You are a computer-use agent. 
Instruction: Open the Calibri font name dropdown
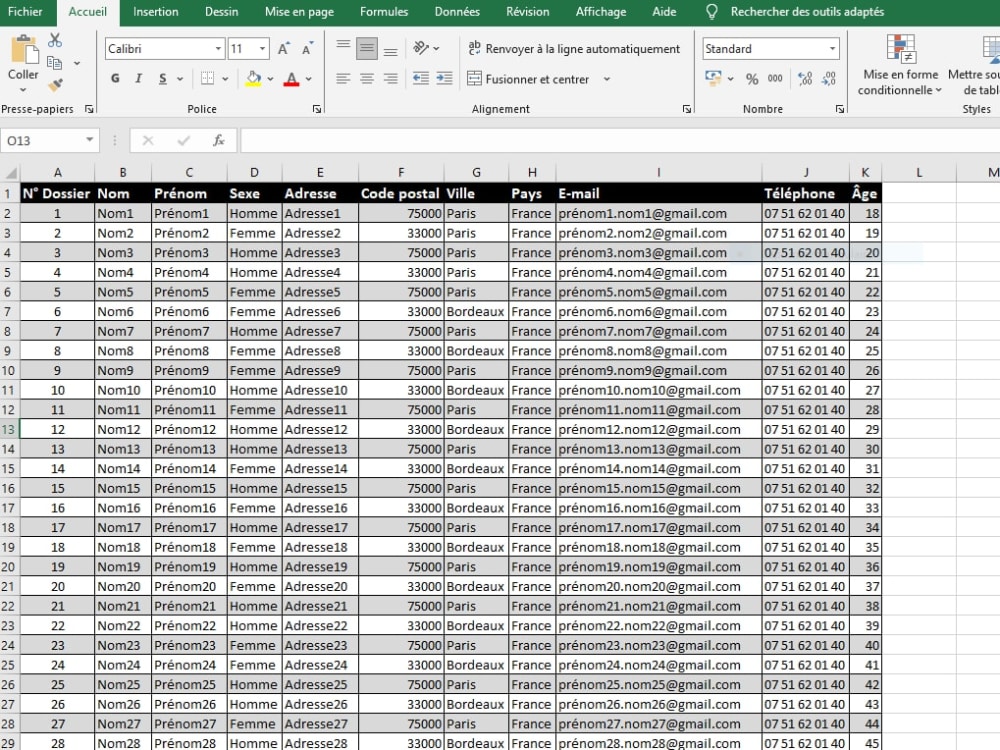(x=218, y=48)
